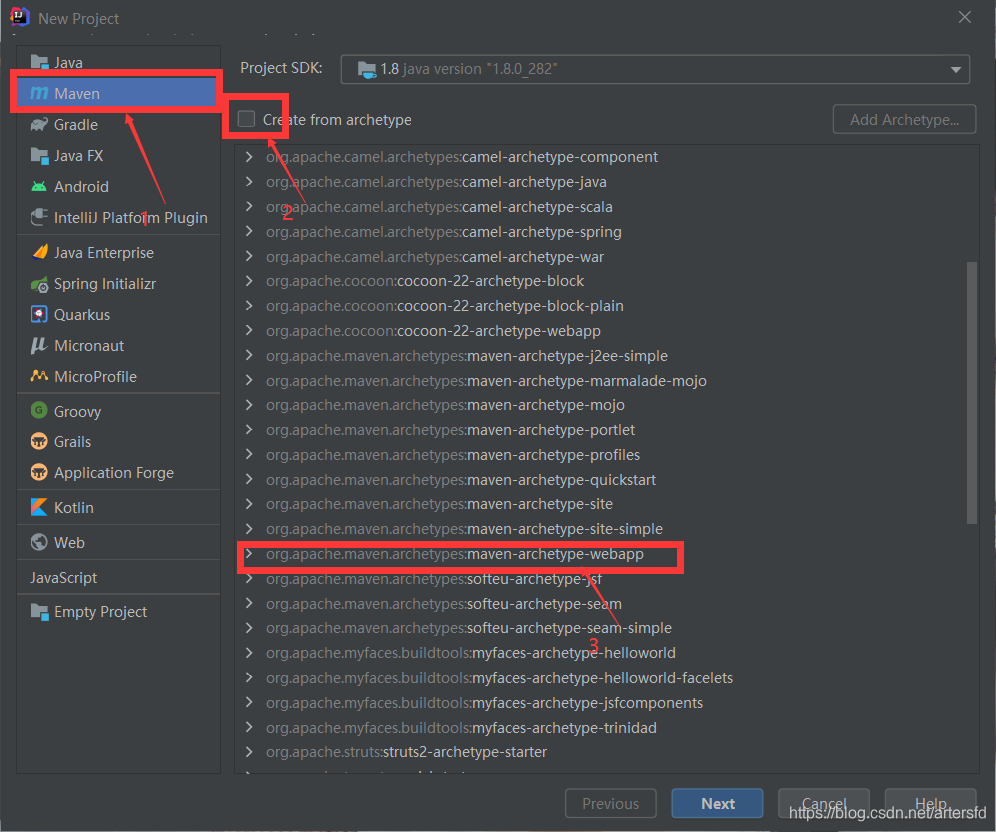Screen dimensions: 996x832
Task: Click the Maven 'm' icon
Action: tap(39, 93)
